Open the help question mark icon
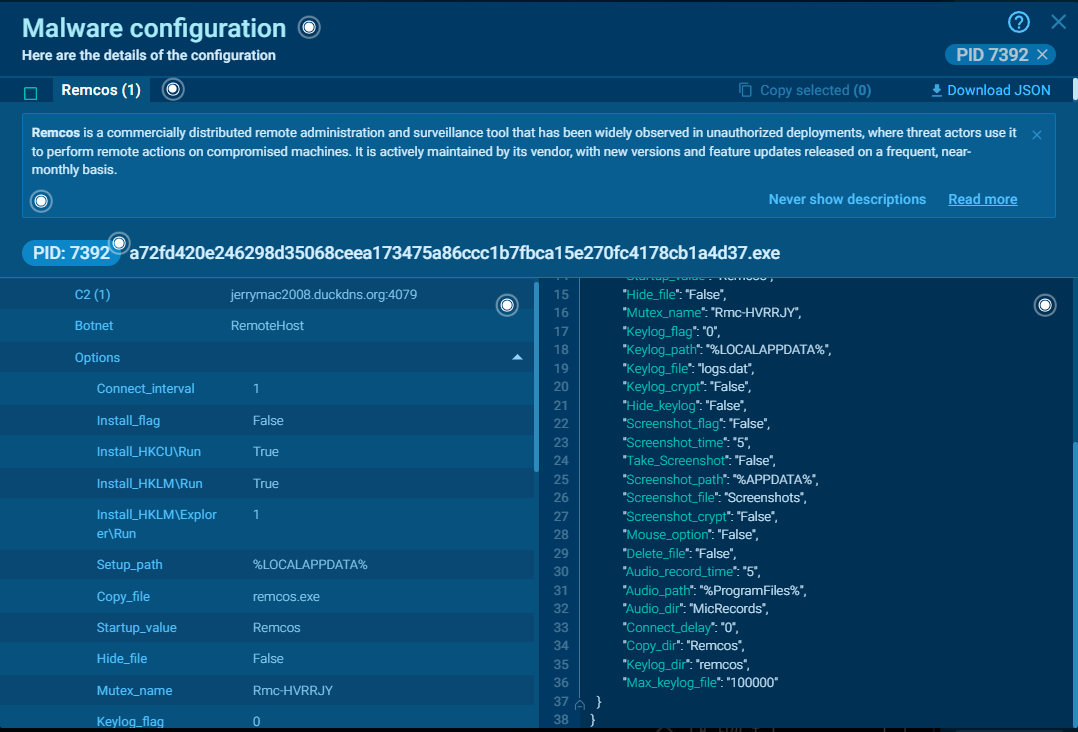The image size is (1078, 732). [x=1018, y=23]
